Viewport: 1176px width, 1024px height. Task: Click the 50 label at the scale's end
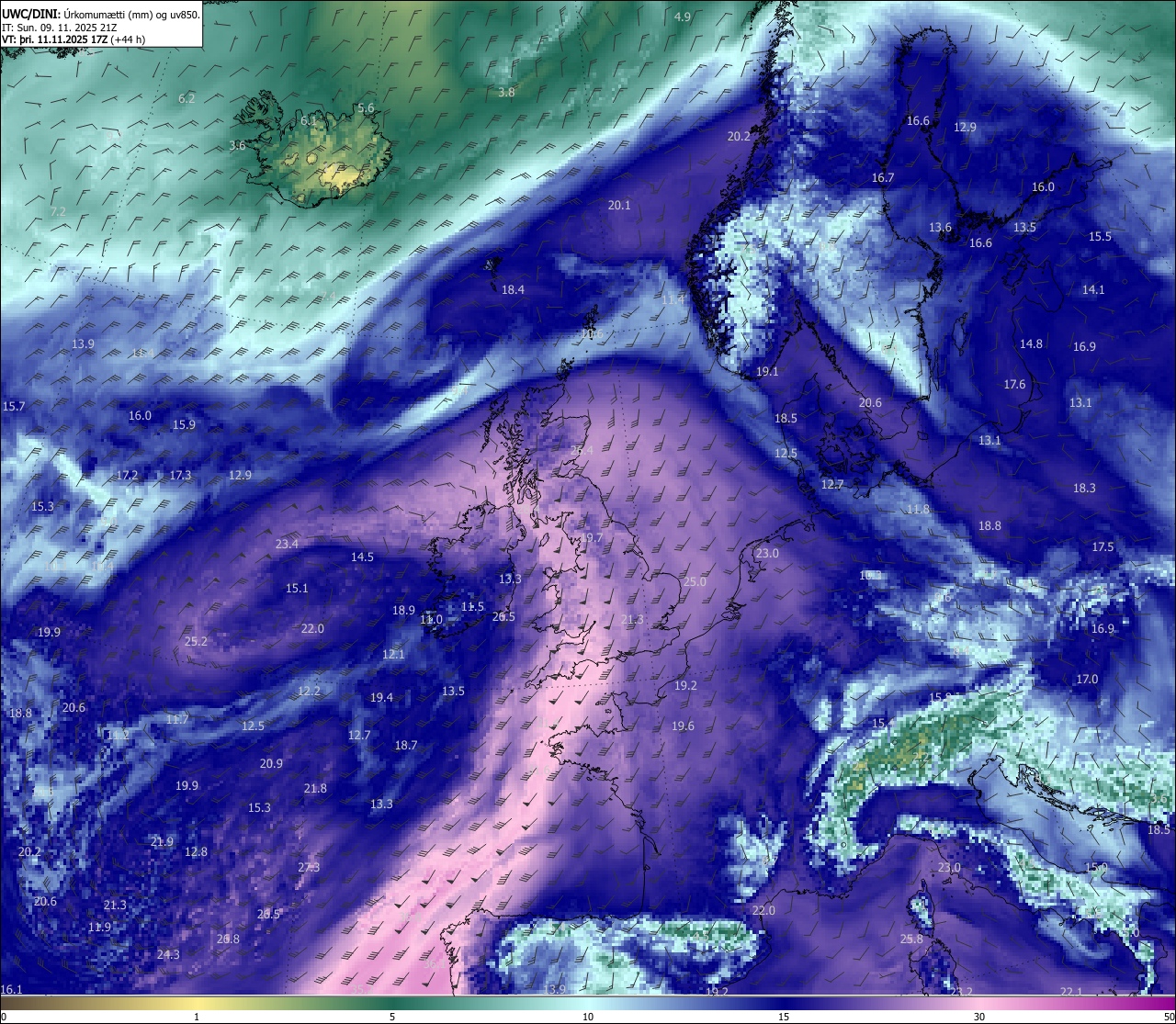point(1169,1017)
